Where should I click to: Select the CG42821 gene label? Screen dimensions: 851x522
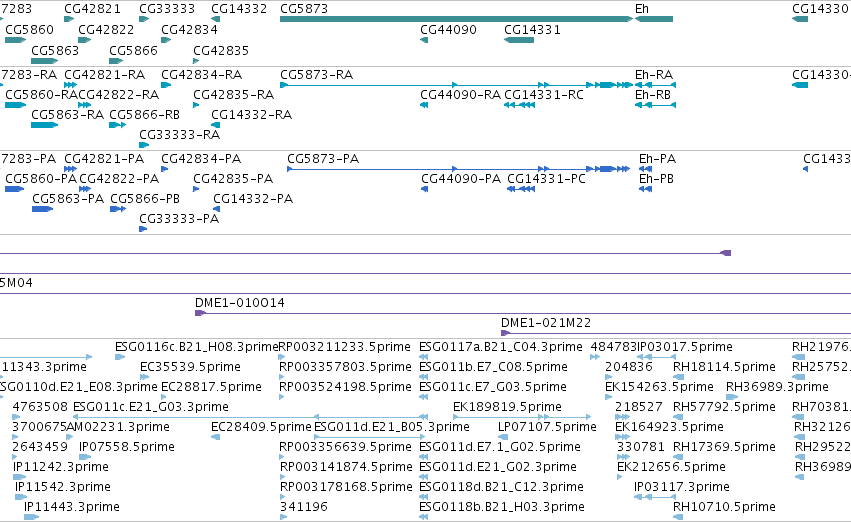click(92, 9)
